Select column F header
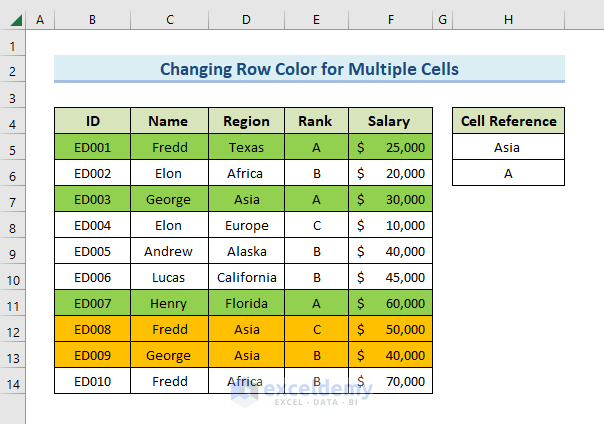The image size is (604, 424). 390,20
